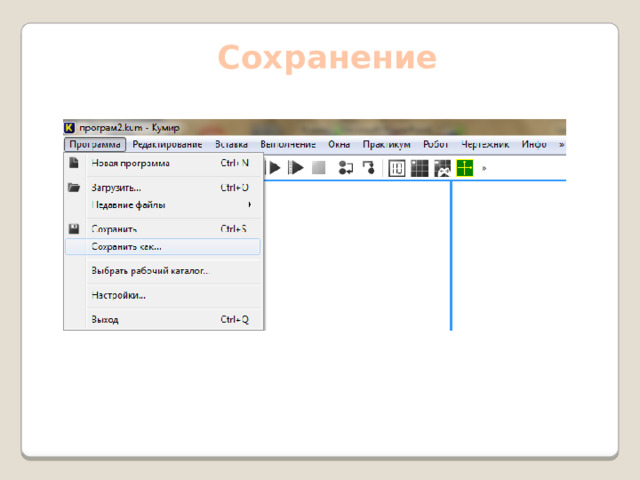Click the Save floppy disk icon

pyautogui.click(x=74, y=229)
